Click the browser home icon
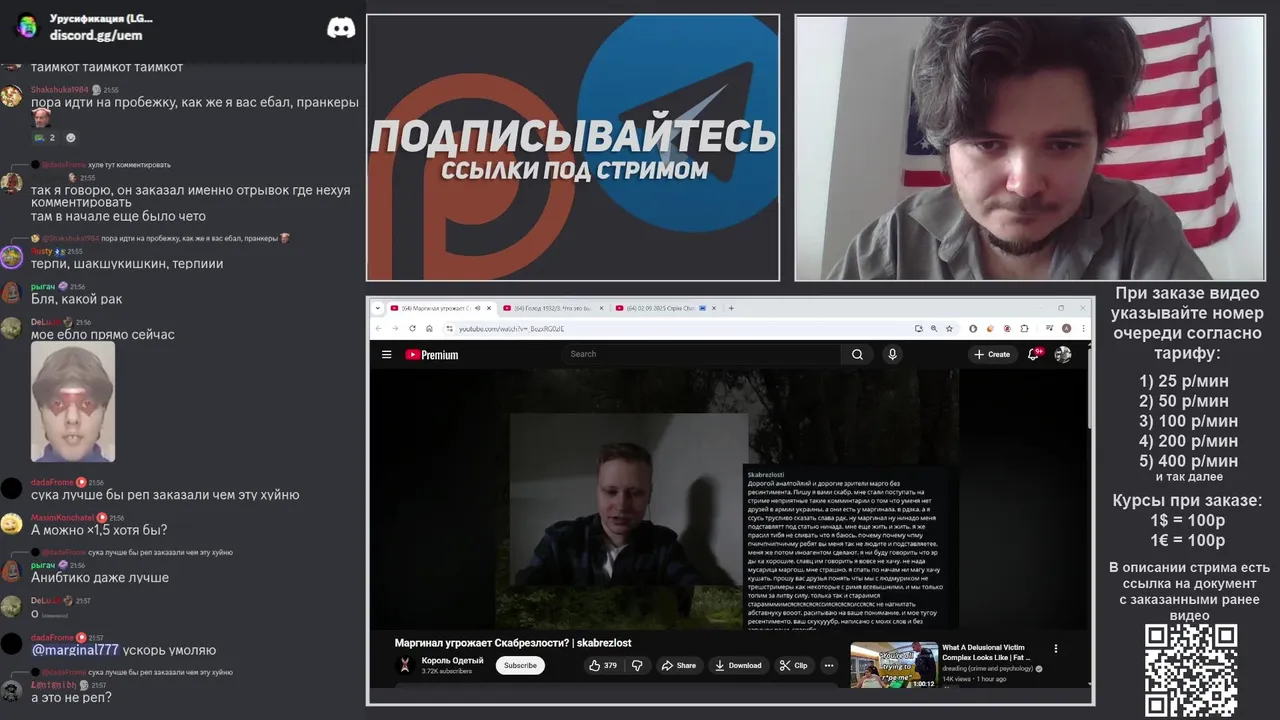The image size is (1280, 720). click(429, 328)
